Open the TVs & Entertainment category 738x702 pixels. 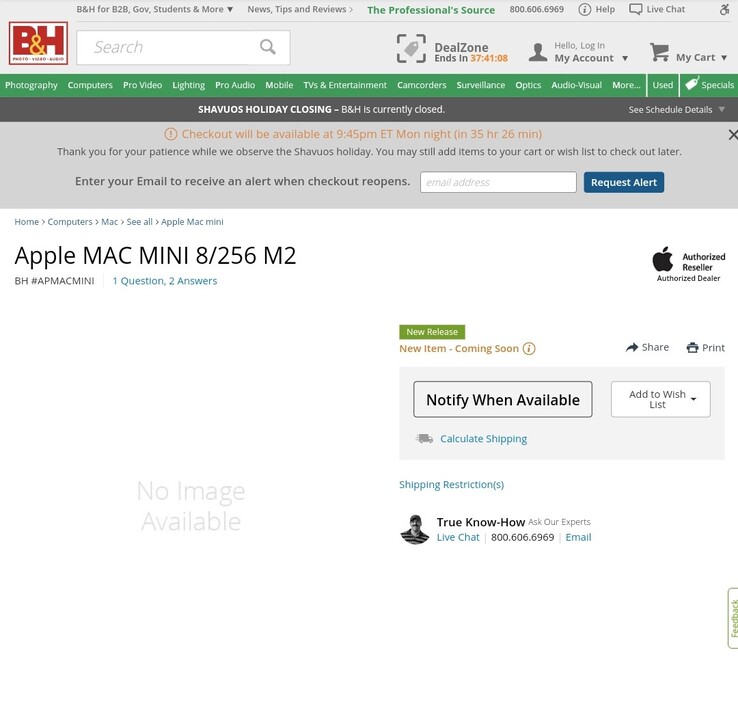pos(345,85)
